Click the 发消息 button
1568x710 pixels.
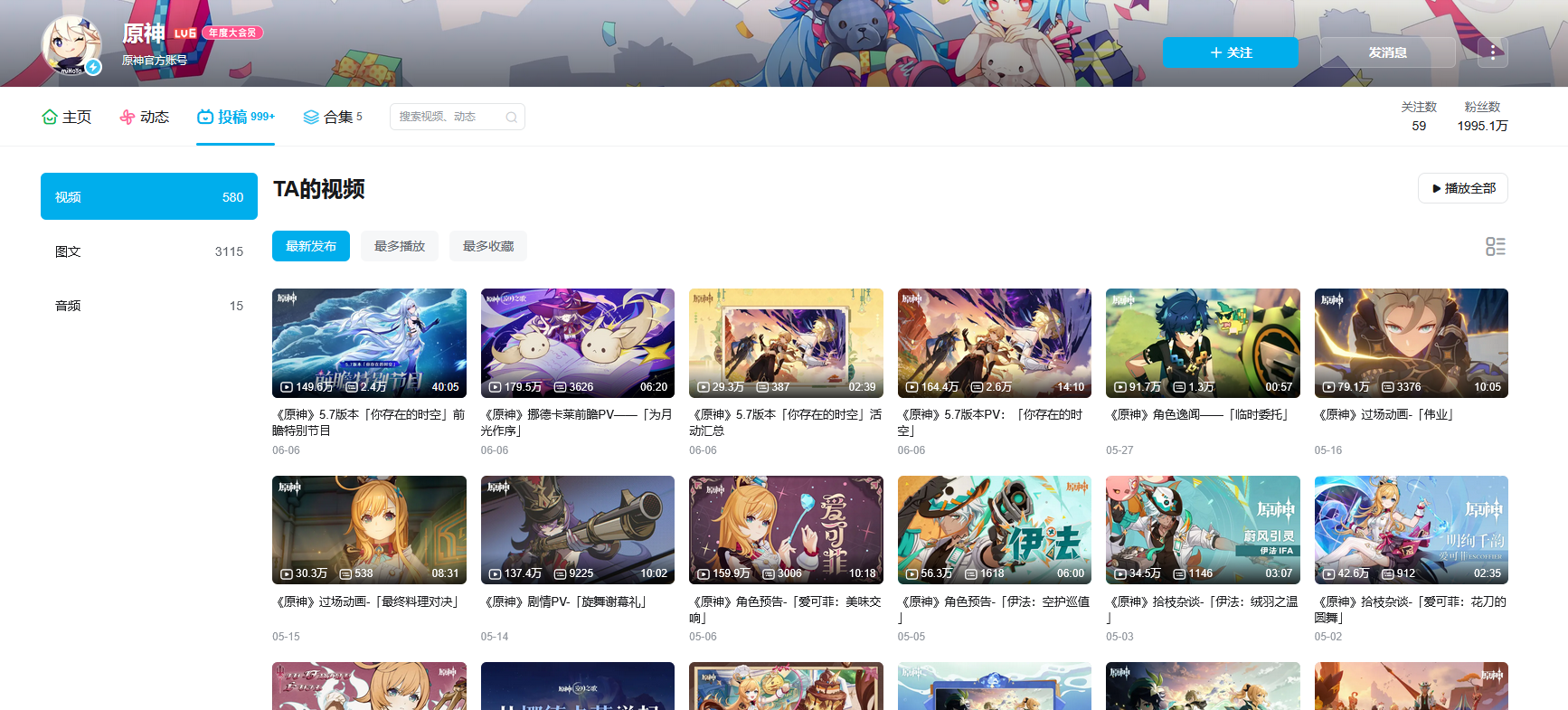pos(1387,52)
